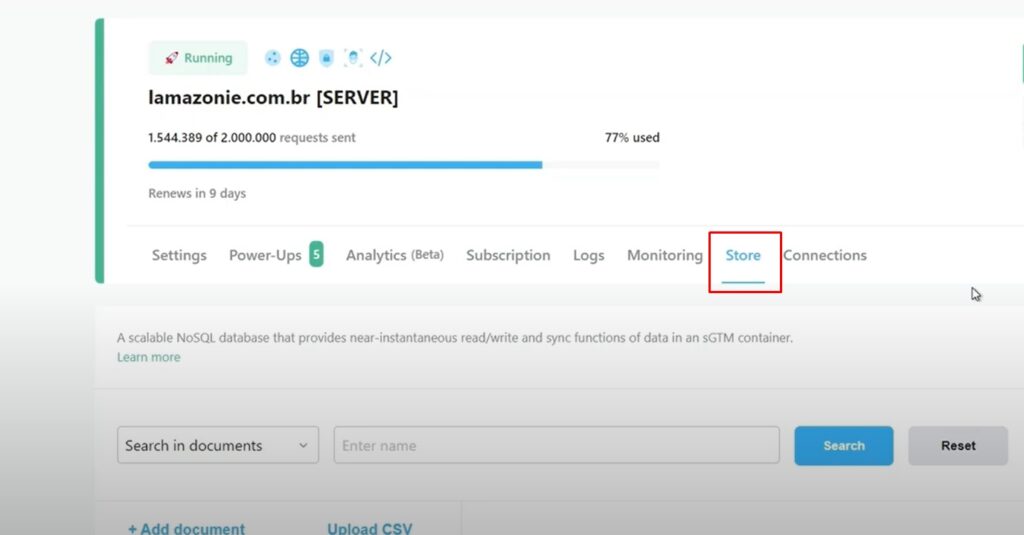Switch to Analytics (Beta) tab

(x=394, y=255)
